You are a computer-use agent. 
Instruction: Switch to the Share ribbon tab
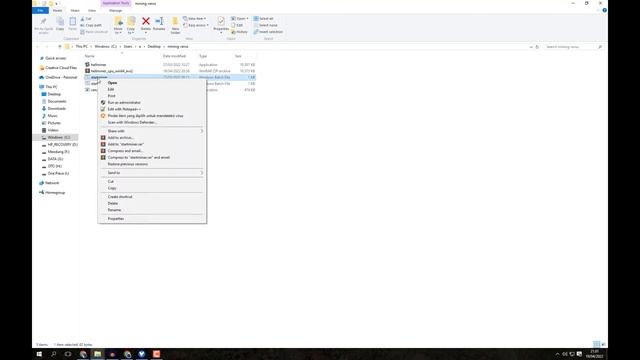tap(75, 10)
